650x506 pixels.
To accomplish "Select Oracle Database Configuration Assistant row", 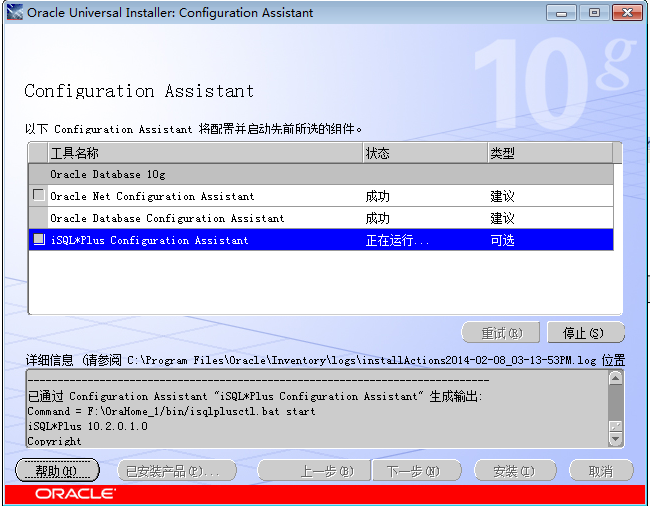I will (321, 218).
